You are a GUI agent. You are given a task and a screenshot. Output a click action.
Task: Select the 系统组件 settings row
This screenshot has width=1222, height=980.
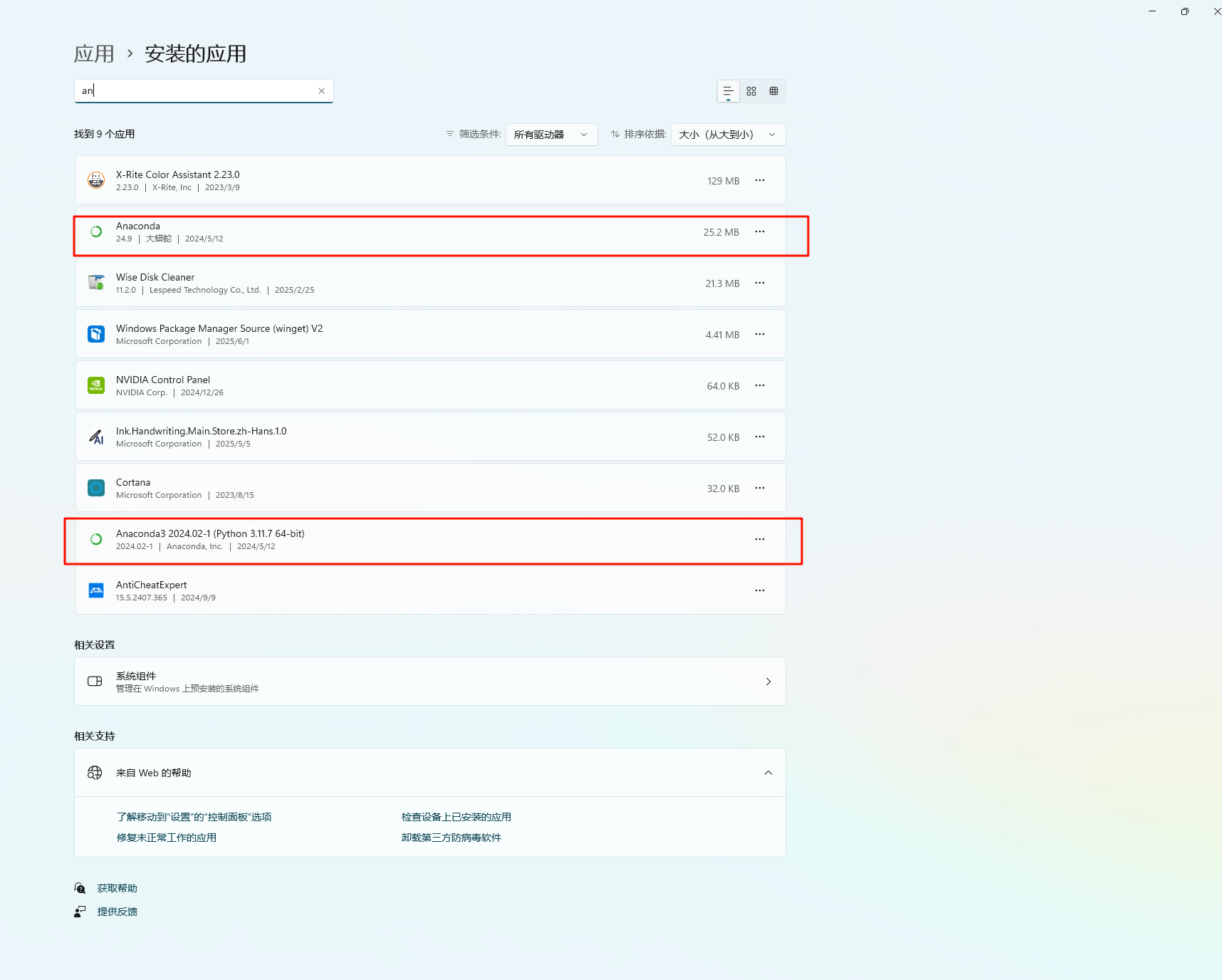pos(430,682)
